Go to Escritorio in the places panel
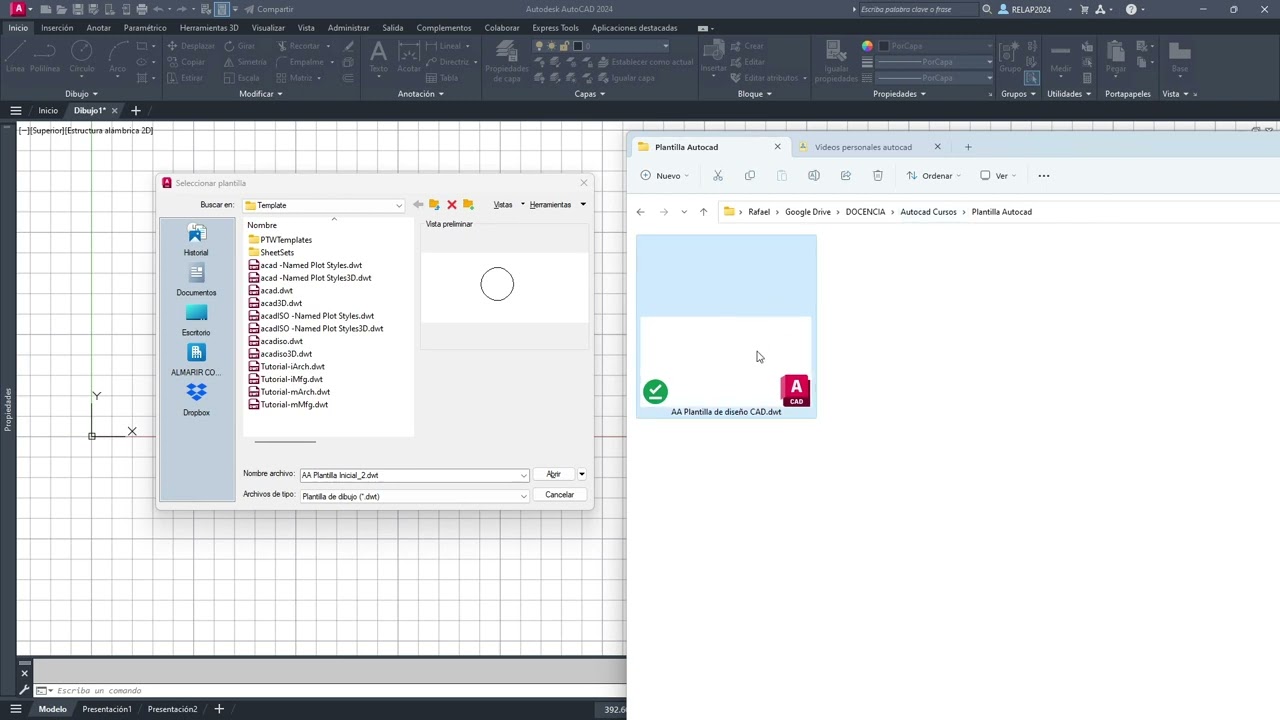The image size is (1280, 720). (196, 318)
